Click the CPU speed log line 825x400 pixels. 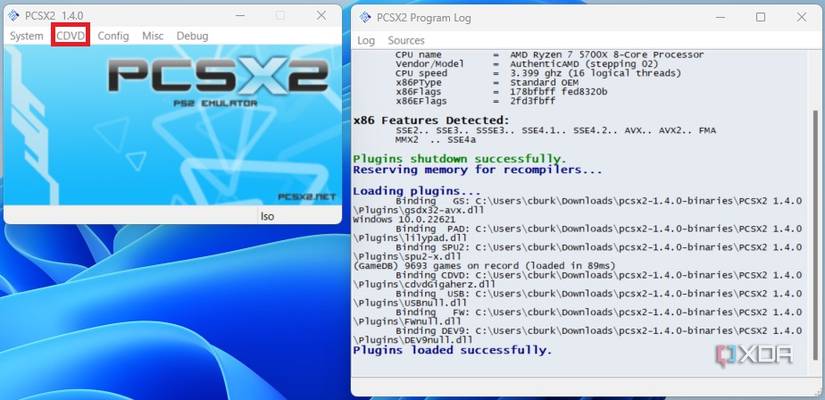coord(538,73)
